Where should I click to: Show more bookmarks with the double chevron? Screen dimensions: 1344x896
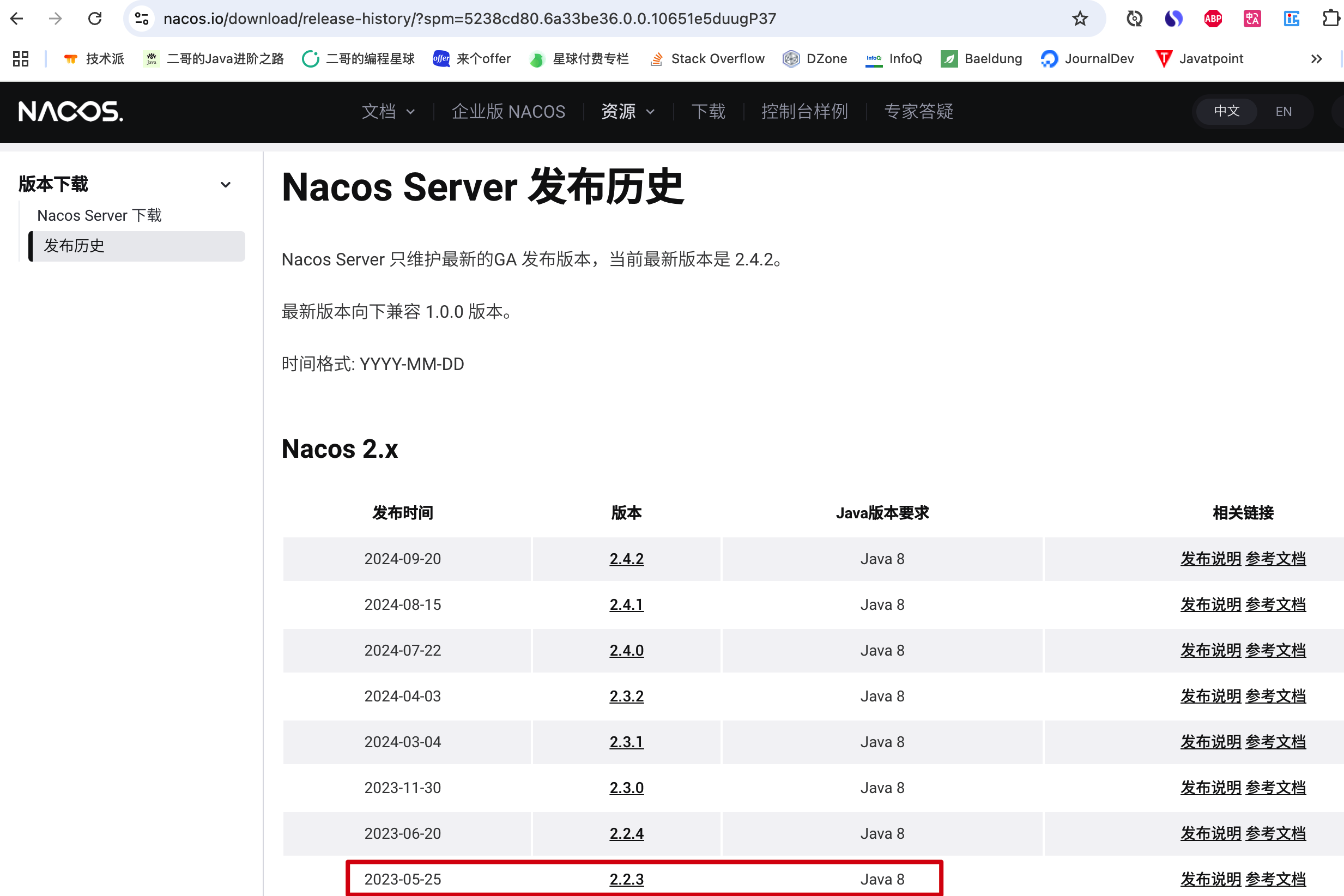pyautogui.click(x=1316, y=59)
